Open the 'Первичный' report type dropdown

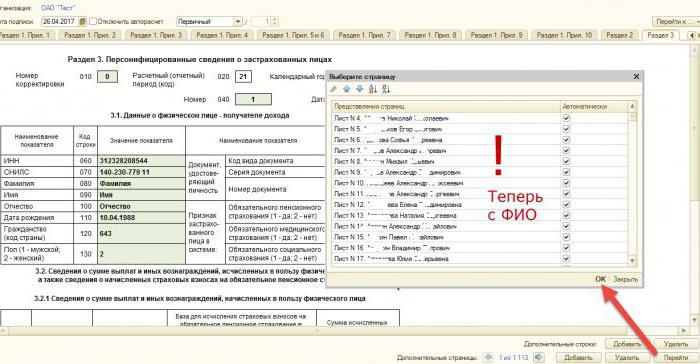click(x=238, y=21)
